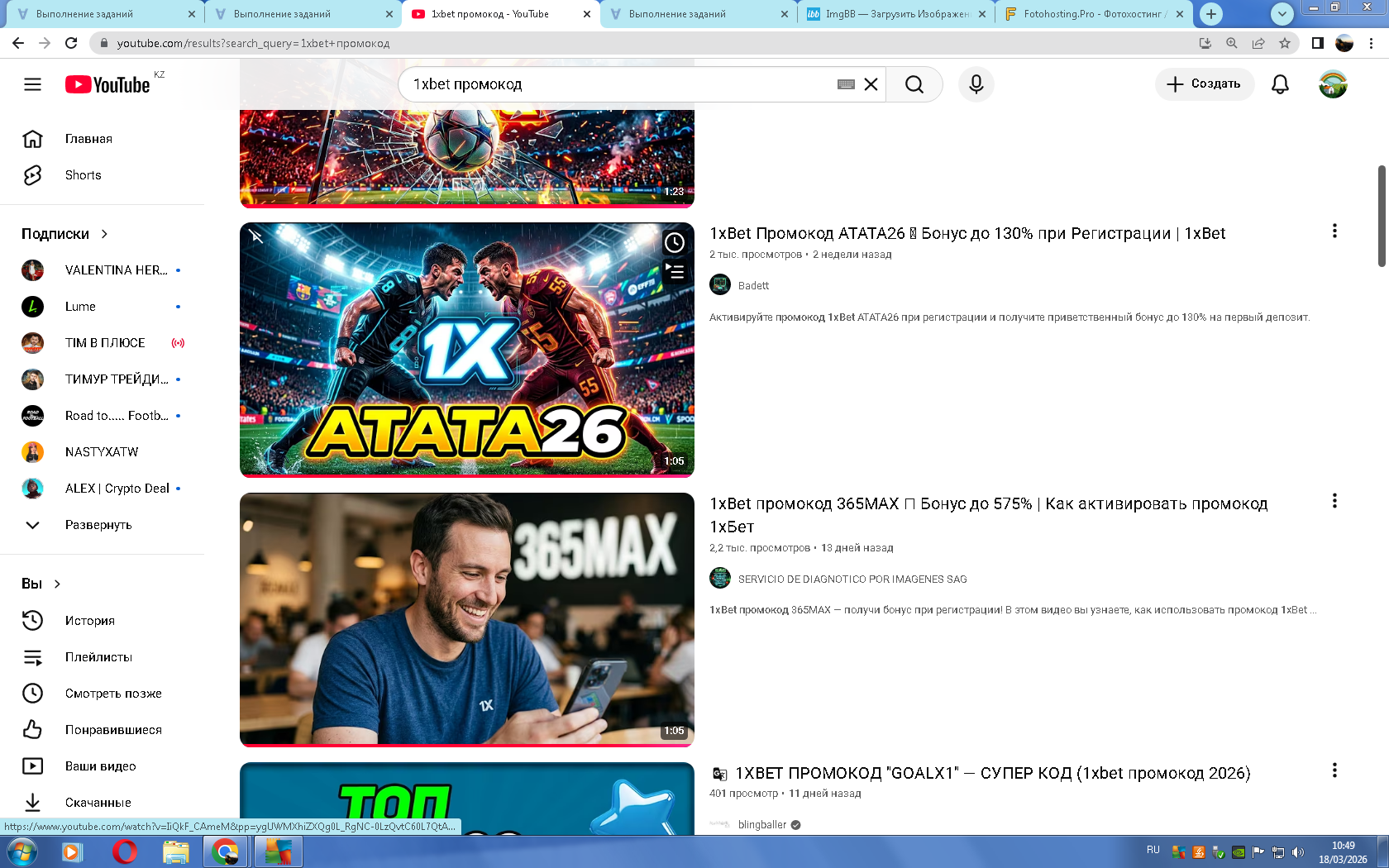Switch to the Fotohosting.Pro browser tab
Image resolution: width=1389 pixels, height=868 pixels.
[x=1094, y=14]
